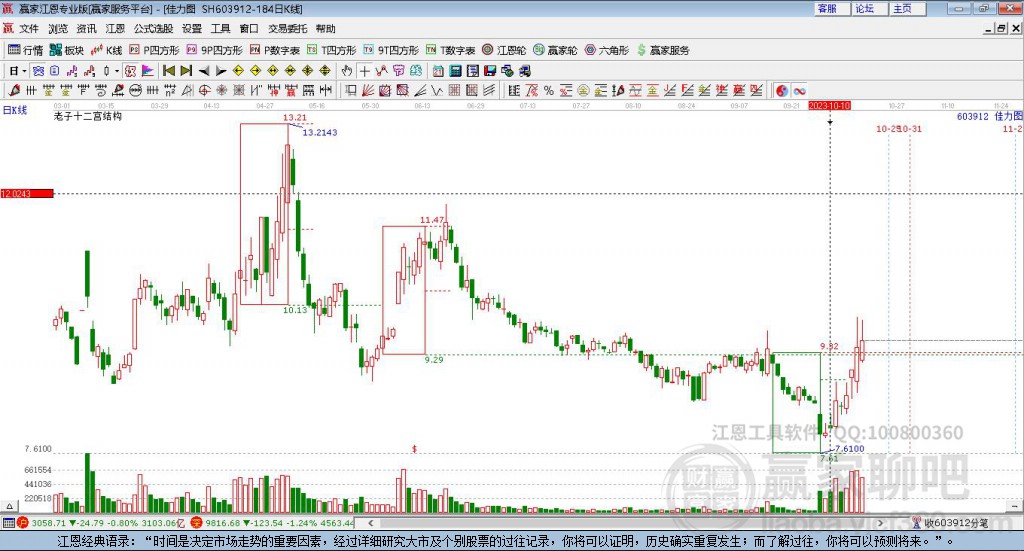The width and height of the screenshot is (1024, 551).
Task: Jump to the first bar
Action: click(x=168, y=71)
